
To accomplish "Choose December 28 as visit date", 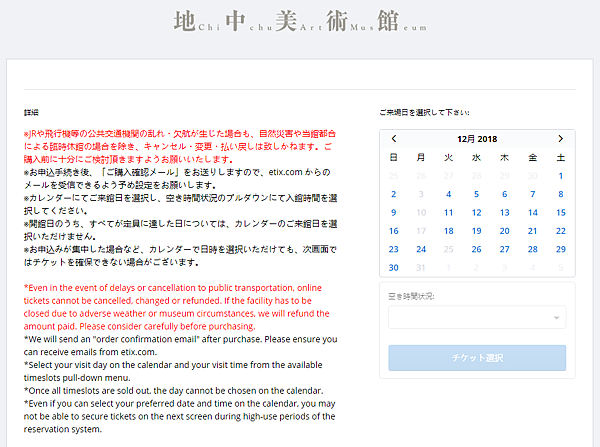I will [533, 250].
